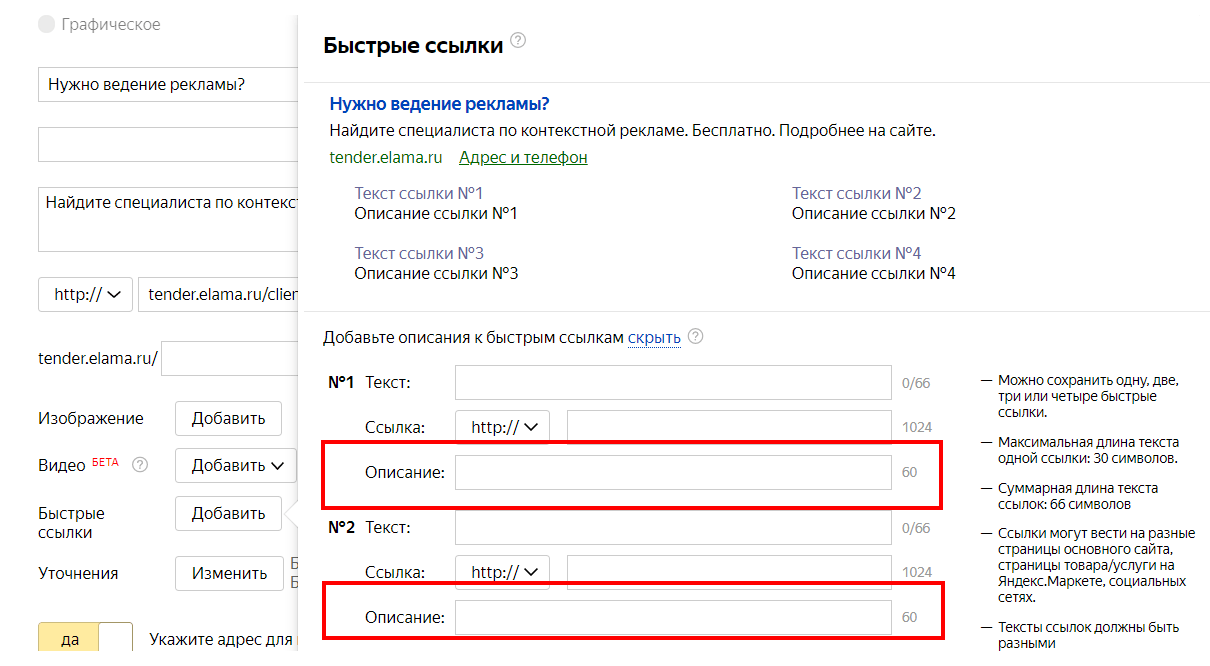Focus the Описание field for link №2
1210x666 pixels.
pos(672,617)
